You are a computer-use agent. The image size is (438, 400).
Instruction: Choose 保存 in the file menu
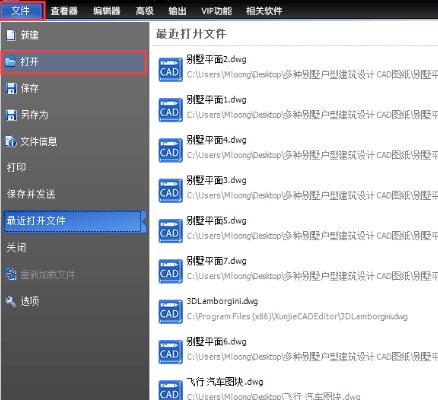(x=75, y=88)
